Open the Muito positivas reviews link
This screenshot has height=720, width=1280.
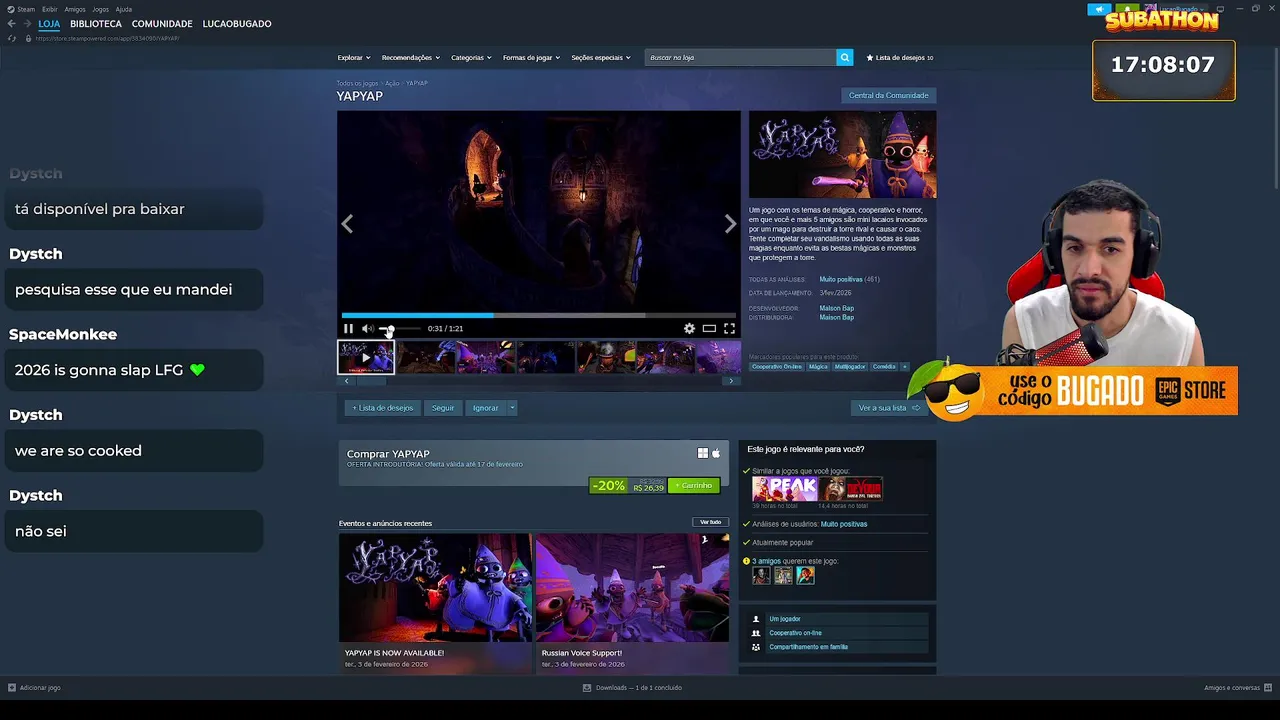click(841, 279)
